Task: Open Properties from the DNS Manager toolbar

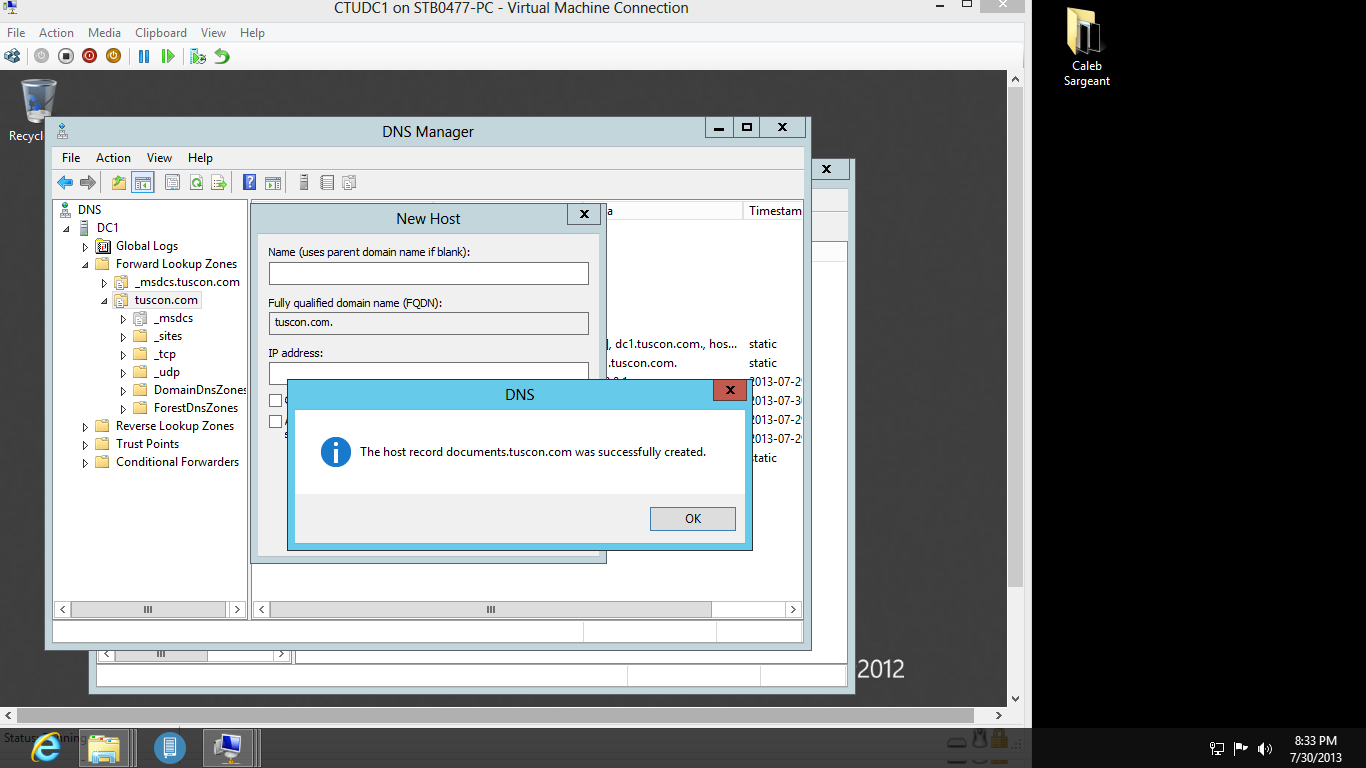Action: click(172, 182)
